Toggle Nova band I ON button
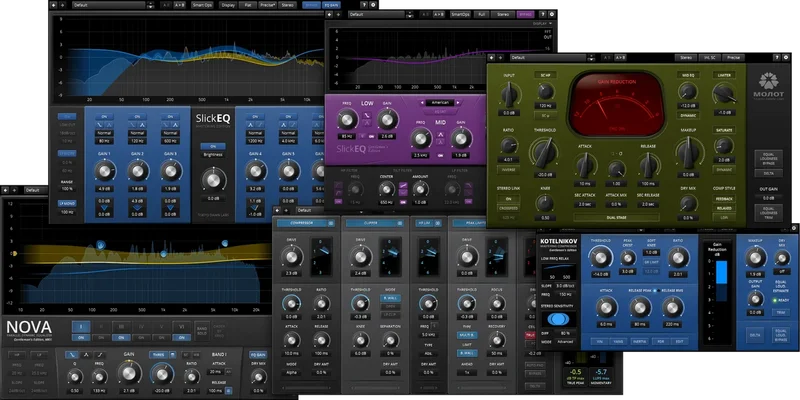 point(81,337)
